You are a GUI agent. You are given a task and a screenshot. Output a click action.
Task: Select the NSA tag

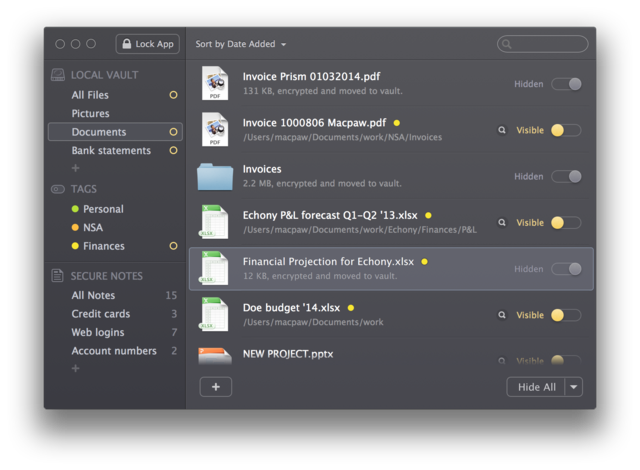[93, 228]
